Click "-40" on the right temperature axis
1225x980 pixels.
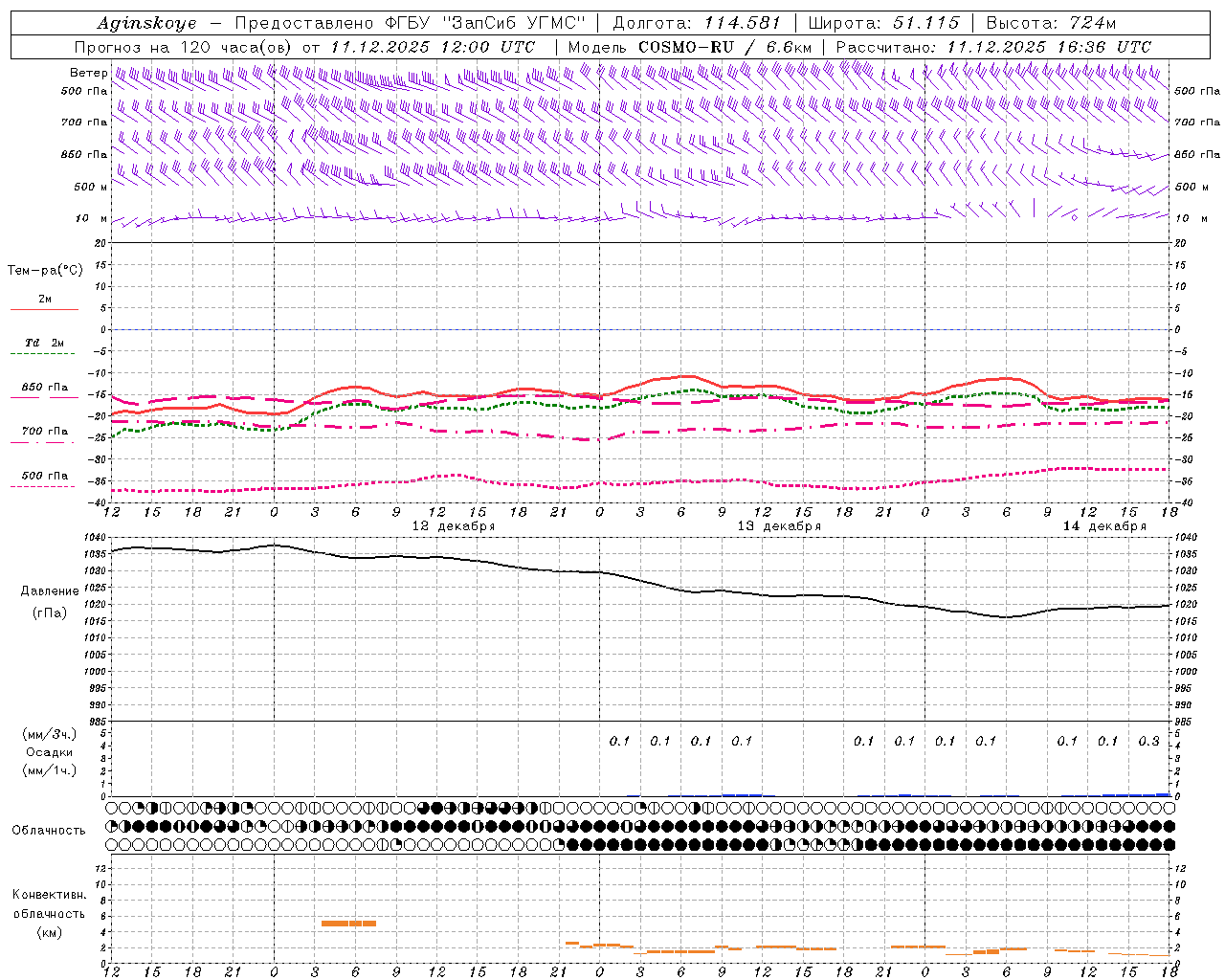click(1183, 502)
